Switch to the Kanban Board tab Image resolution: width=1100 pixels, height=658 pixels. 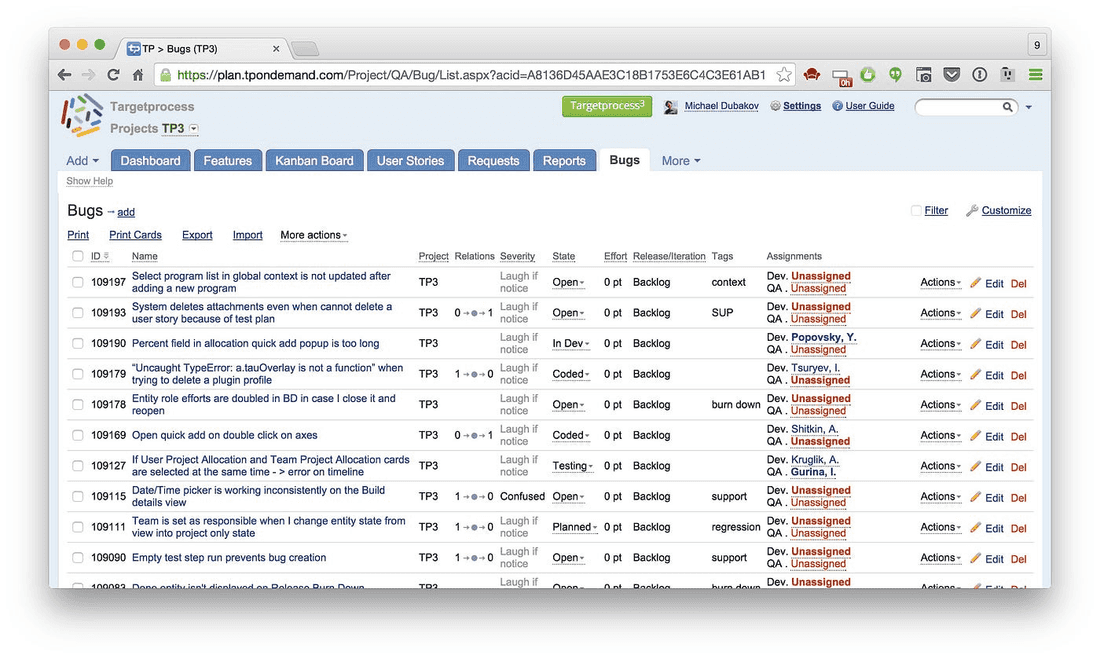point(314,161)
